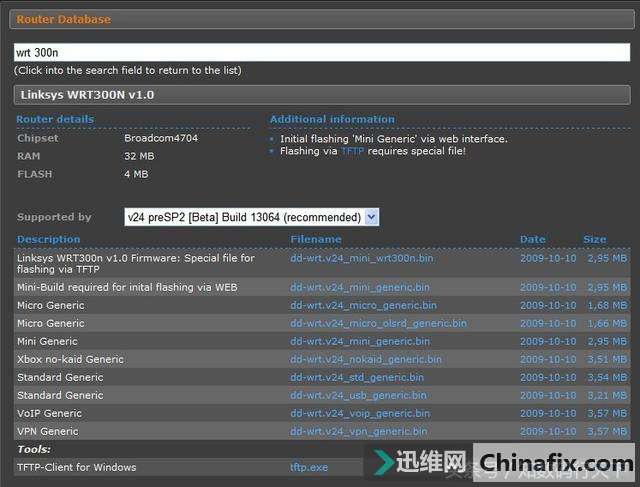640x487 pixels.
Task: Download dd-wrt.v24_vpn_generic.bin
Action: tap(359, 431)
